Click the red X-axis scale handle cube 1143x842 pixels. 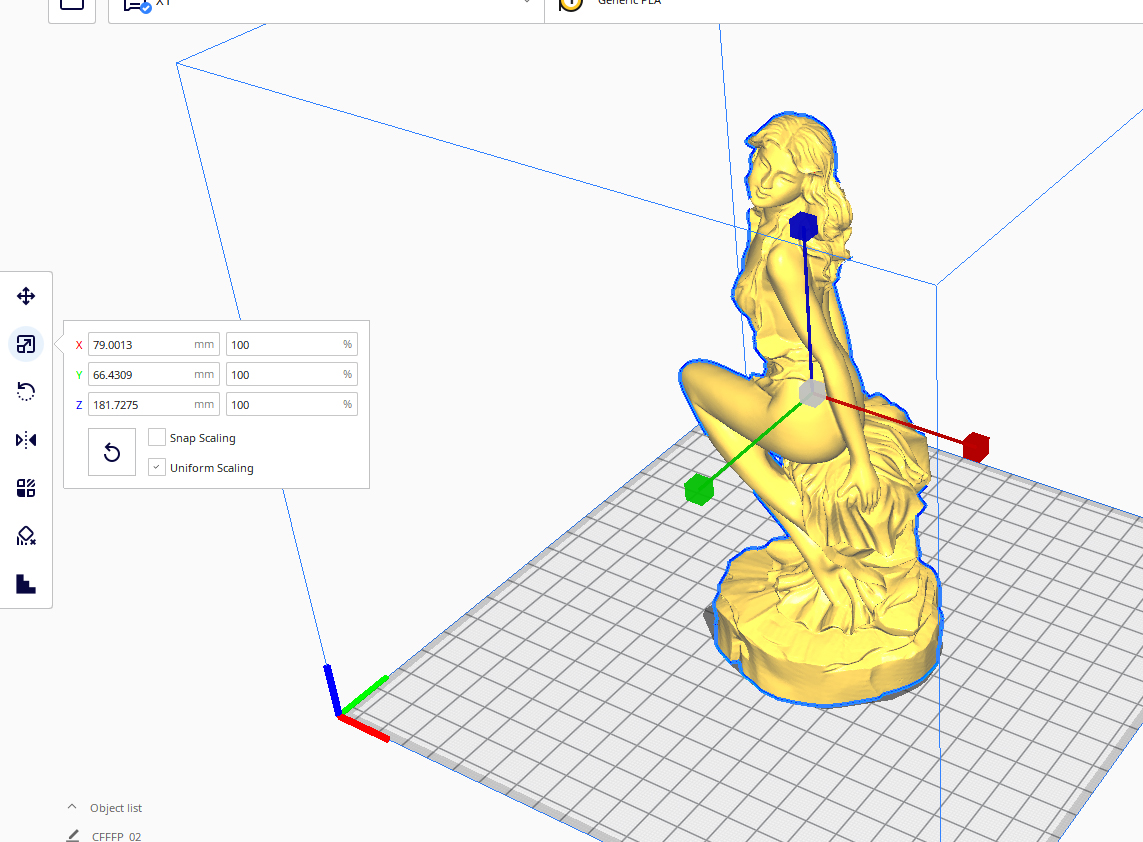tap(976, 447)
